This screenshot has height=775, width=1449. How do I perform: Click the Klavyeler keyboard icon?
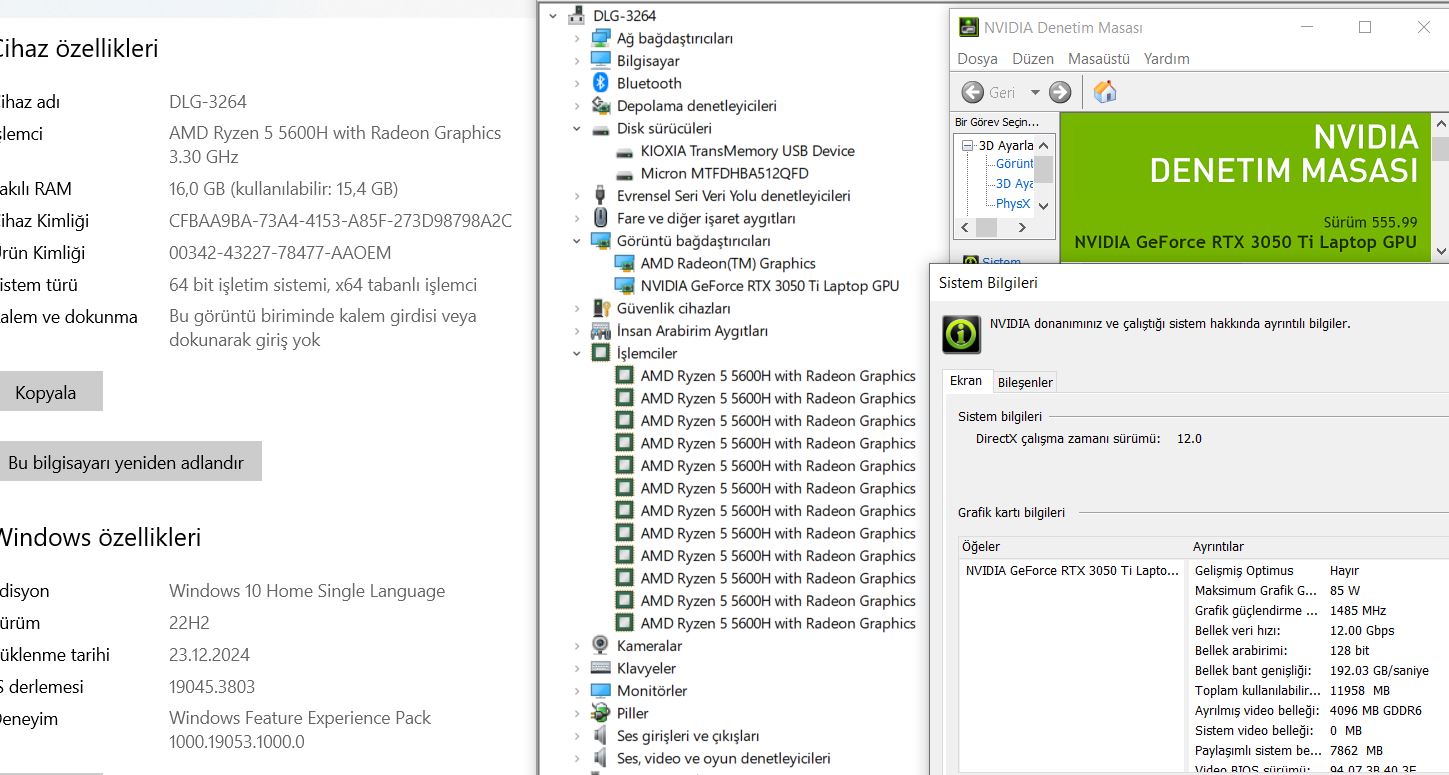pos(600,668)
